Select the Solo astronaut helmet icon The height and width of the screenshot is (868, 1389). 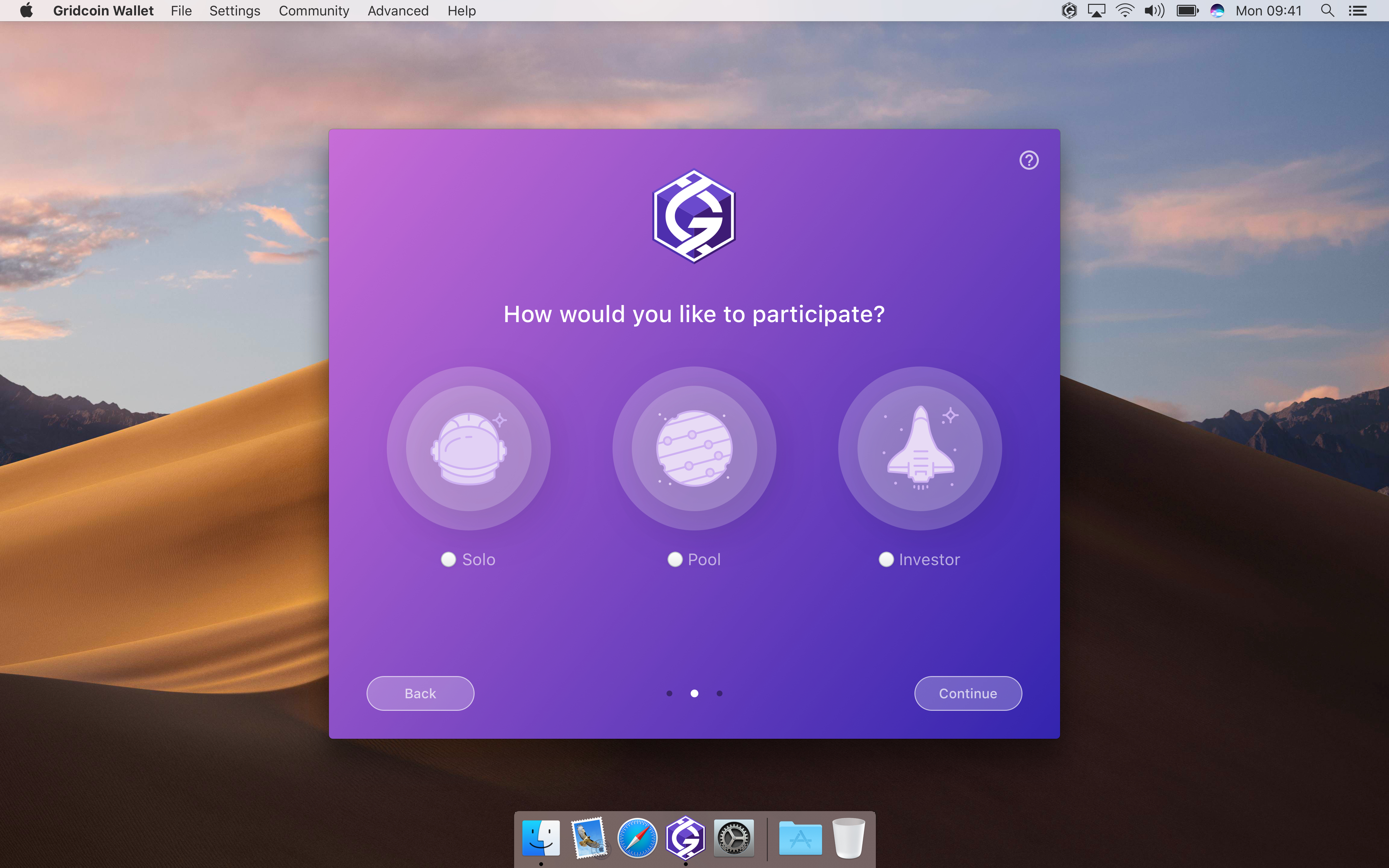coord(468,448)
